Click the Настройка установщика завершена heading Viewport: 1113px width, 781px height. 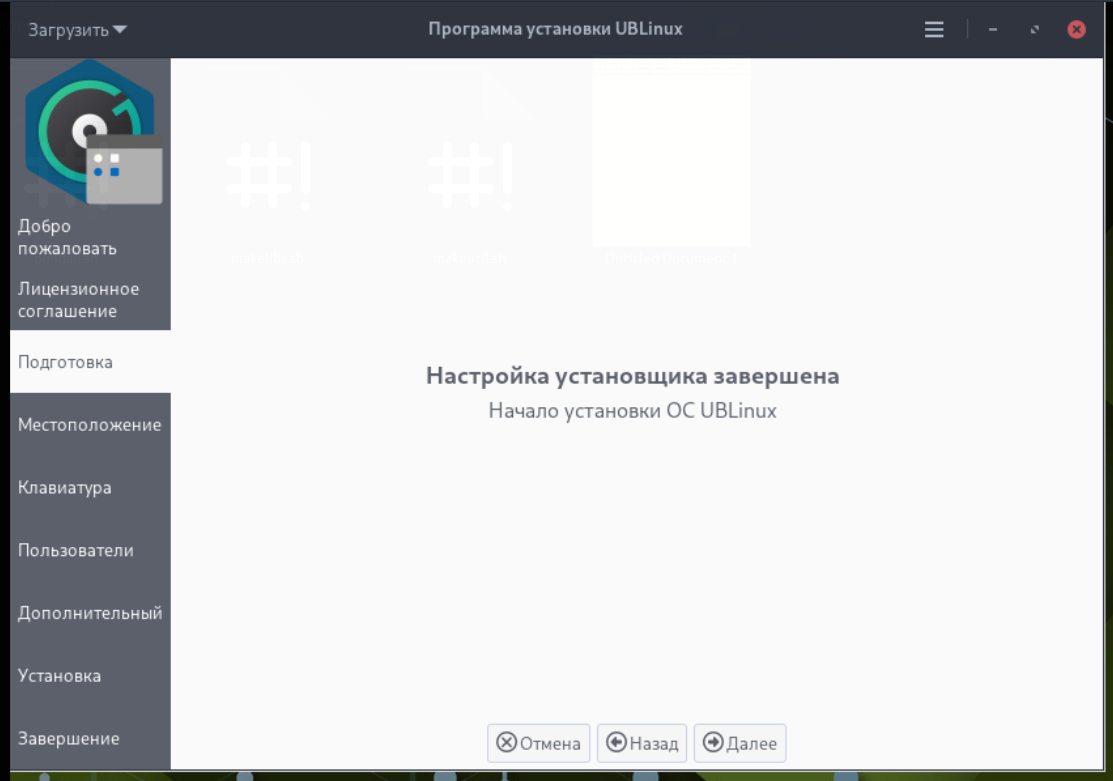click(x=632, y=376)
